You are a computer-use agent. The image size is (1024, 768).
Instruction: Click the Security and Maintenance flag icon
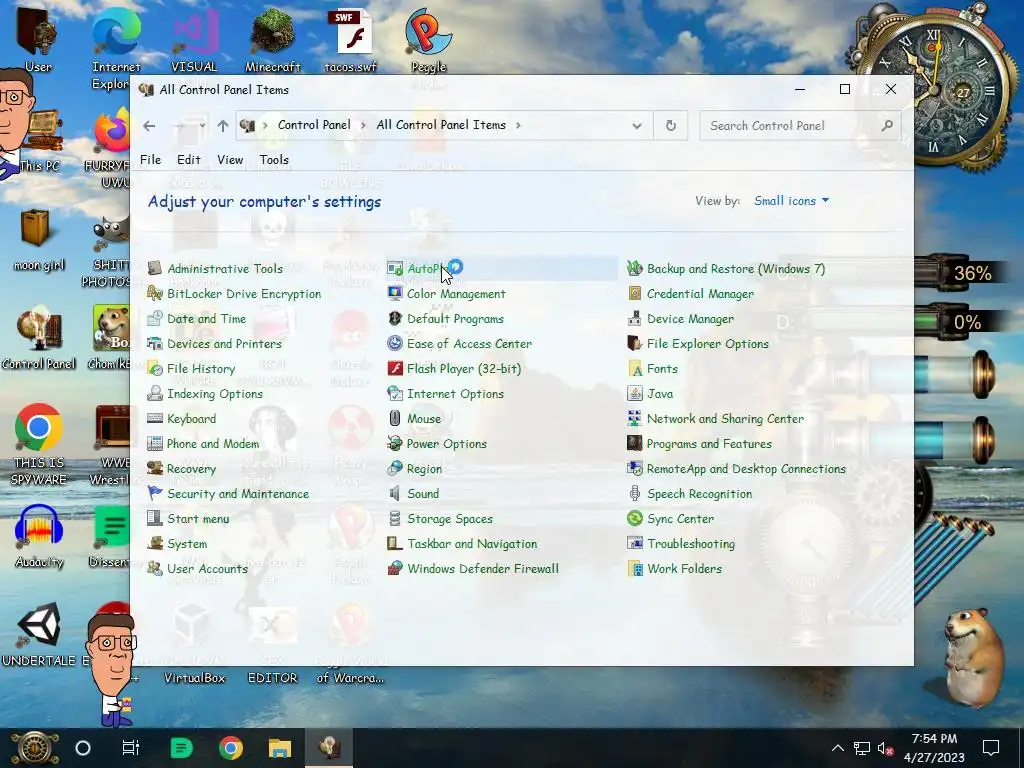tap(155, 493)
